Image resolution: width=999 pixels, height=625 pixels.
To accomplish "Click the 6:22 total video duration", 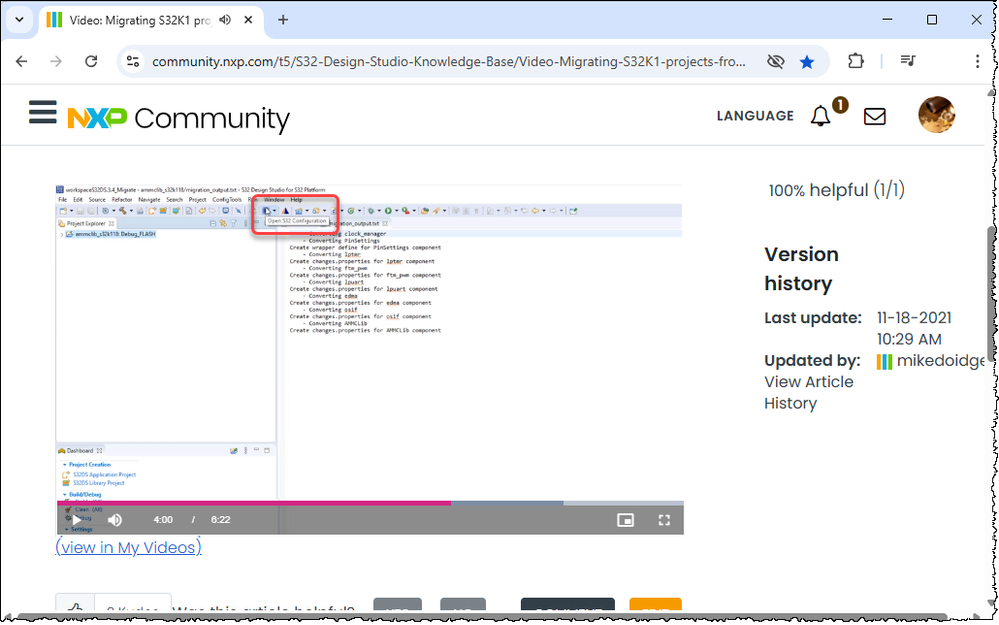I will [220, 520].
